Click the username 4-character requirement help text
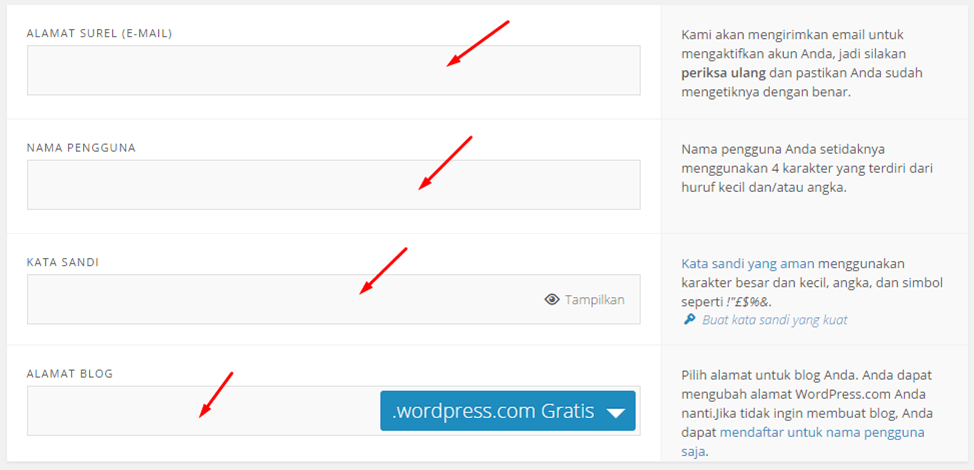Screen dimensions: 974x470 point(805,168)
